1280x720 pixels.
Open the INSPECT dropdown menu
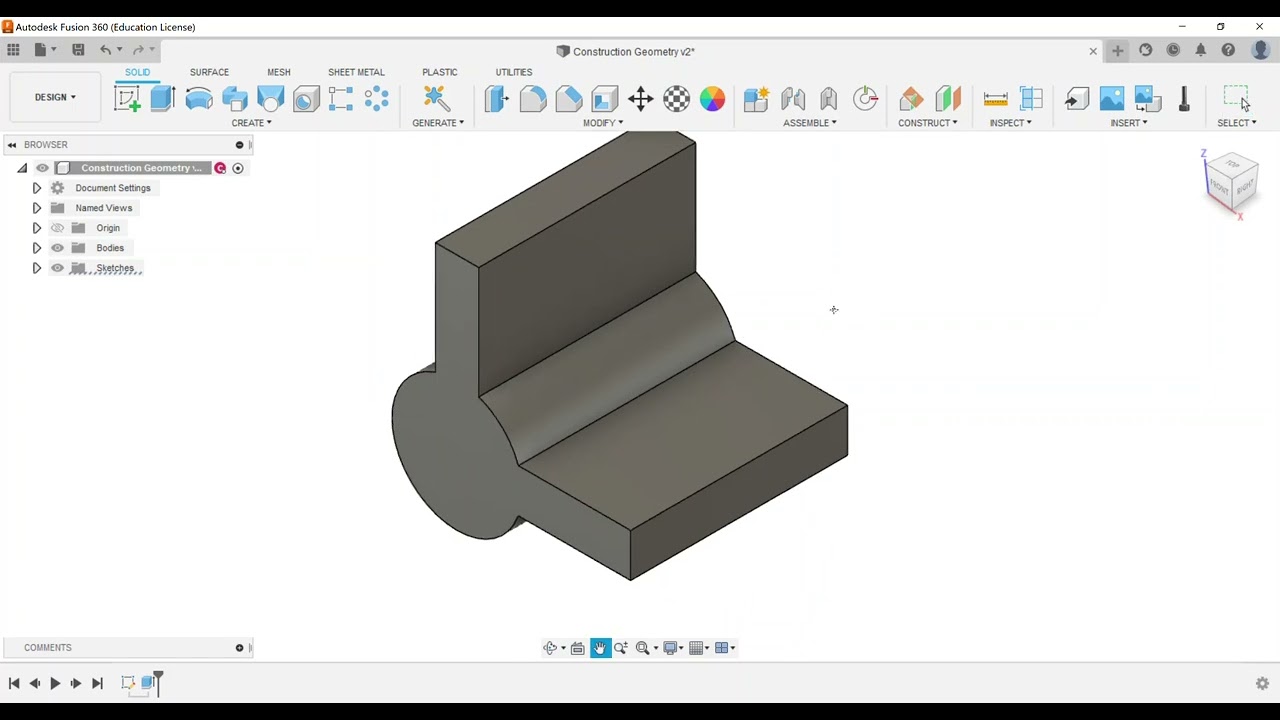click(1011, 123)
